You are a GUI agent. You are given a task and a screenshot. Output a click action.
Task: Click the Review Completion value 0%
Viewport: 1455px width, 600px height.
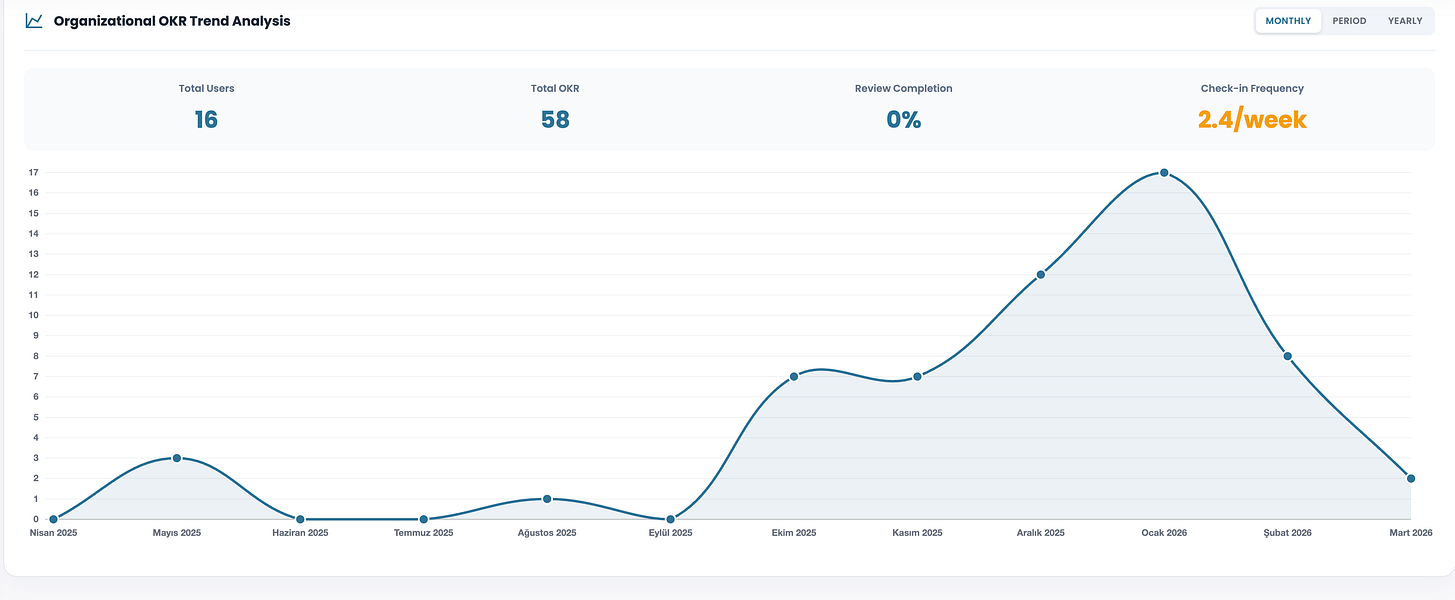tap(904, 120)
